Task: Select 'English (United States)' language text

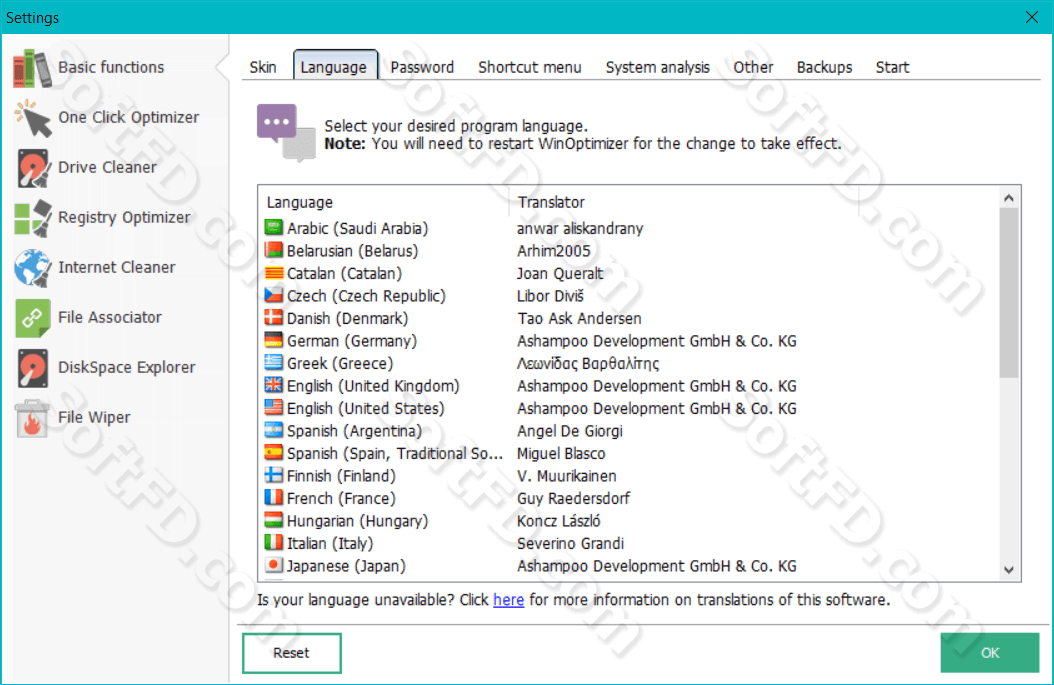Action: coord(366,409)
